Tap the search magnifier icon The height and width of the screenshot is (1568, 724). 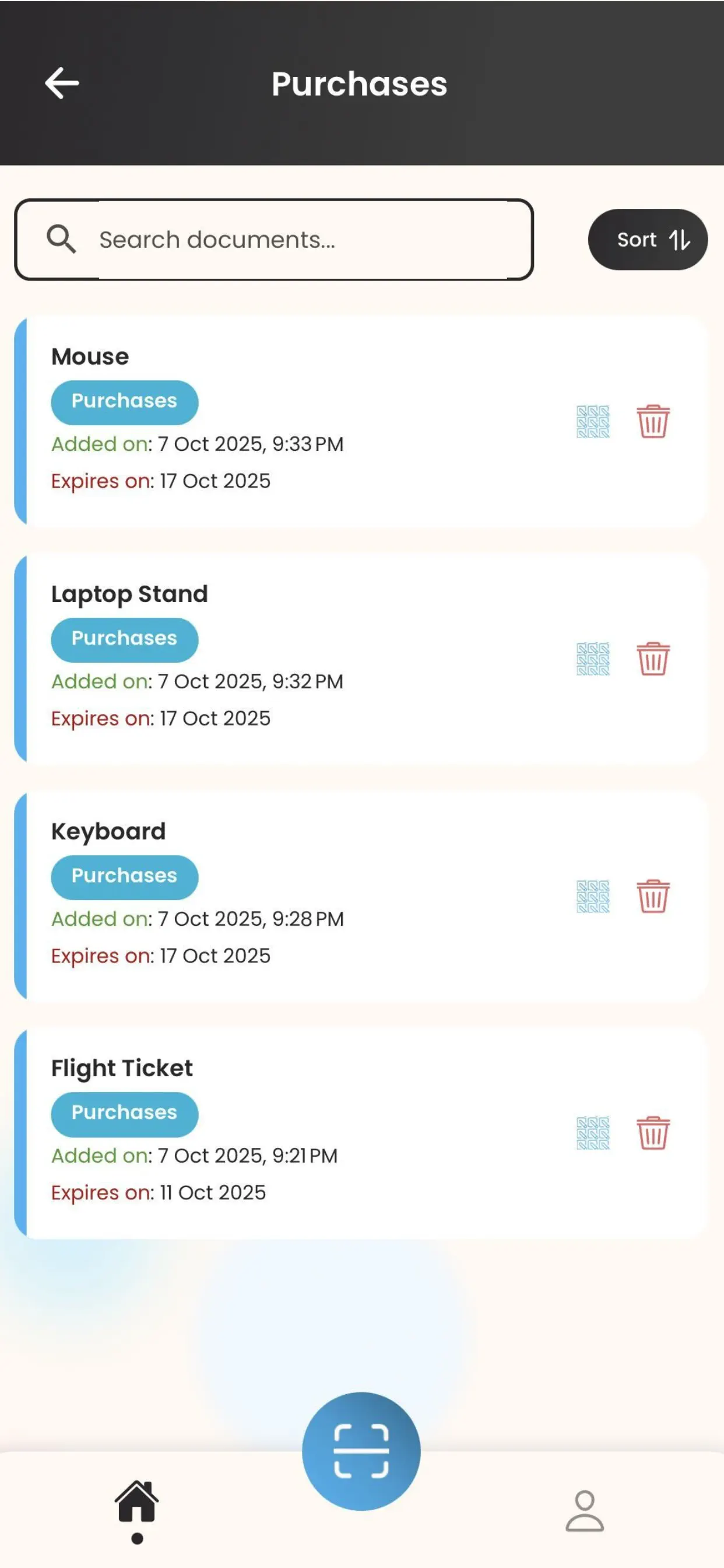pyautogui.click(x=61, y=239)
